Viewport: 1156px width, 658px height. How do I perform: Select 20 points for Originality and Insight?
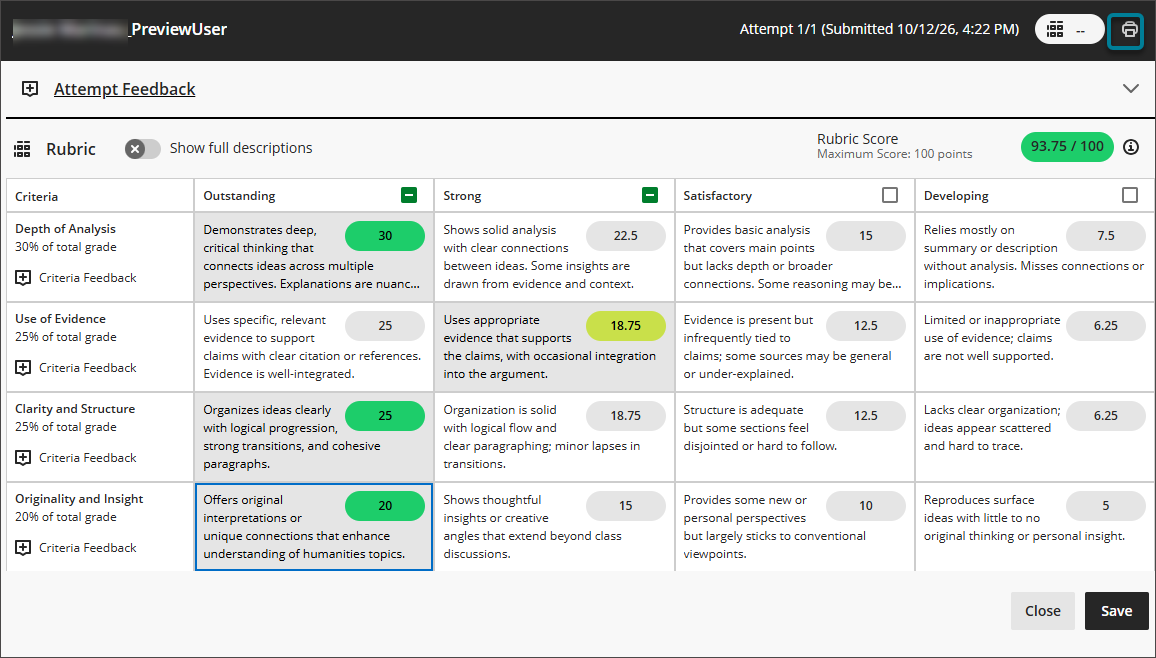(385, 505)
